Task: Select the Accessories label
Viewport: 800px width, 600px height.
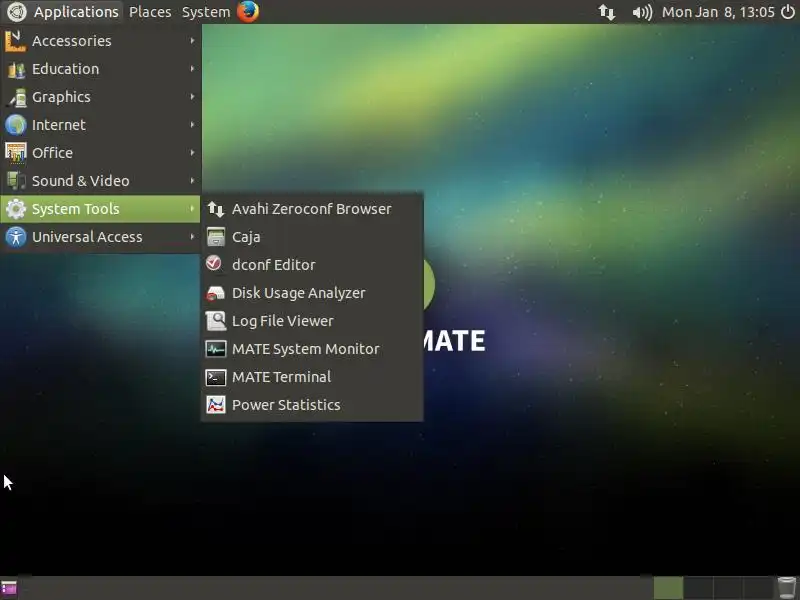Action: pyautogui.click(x=71, y=41)
